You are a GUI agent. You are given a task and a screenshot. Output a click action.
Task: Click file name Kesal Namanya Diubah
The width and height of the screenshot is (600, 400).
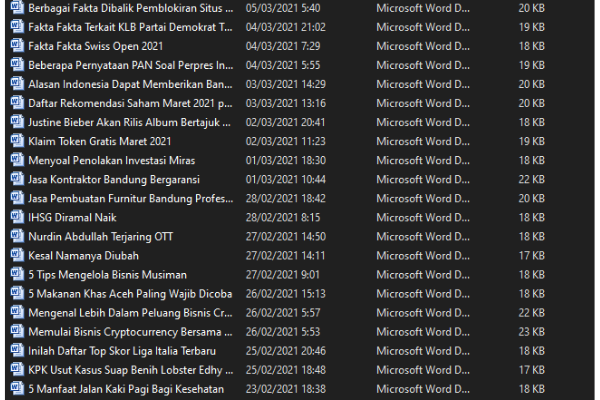[x=83, y=256]
